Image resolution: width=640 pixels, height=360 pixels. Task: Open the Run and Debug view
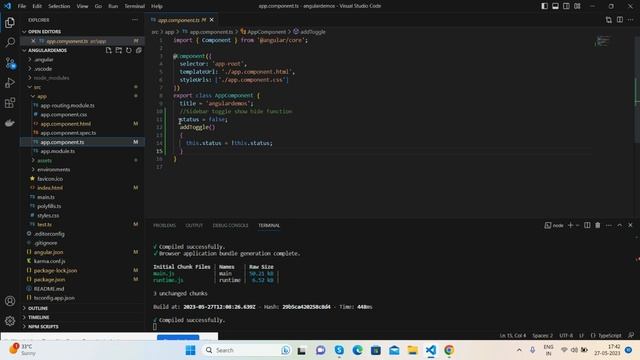(10, 83)
